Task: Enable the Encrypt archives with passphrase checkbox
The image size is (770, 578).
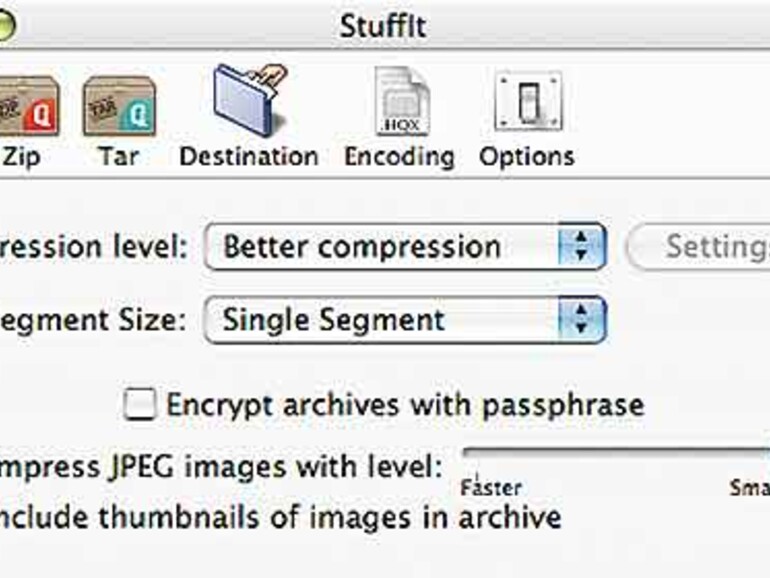Action: (139, 405)
